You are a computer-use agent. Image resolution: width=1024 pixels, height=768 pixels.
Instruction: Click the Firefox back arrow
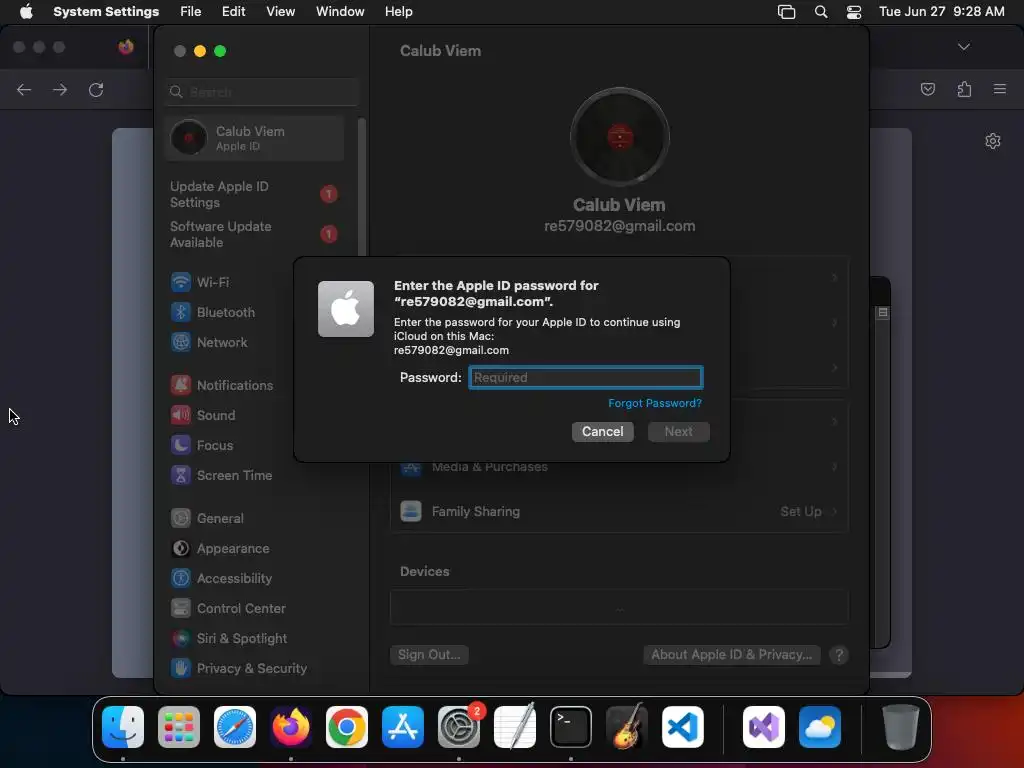pyautogui.click(x=24, y=89)
